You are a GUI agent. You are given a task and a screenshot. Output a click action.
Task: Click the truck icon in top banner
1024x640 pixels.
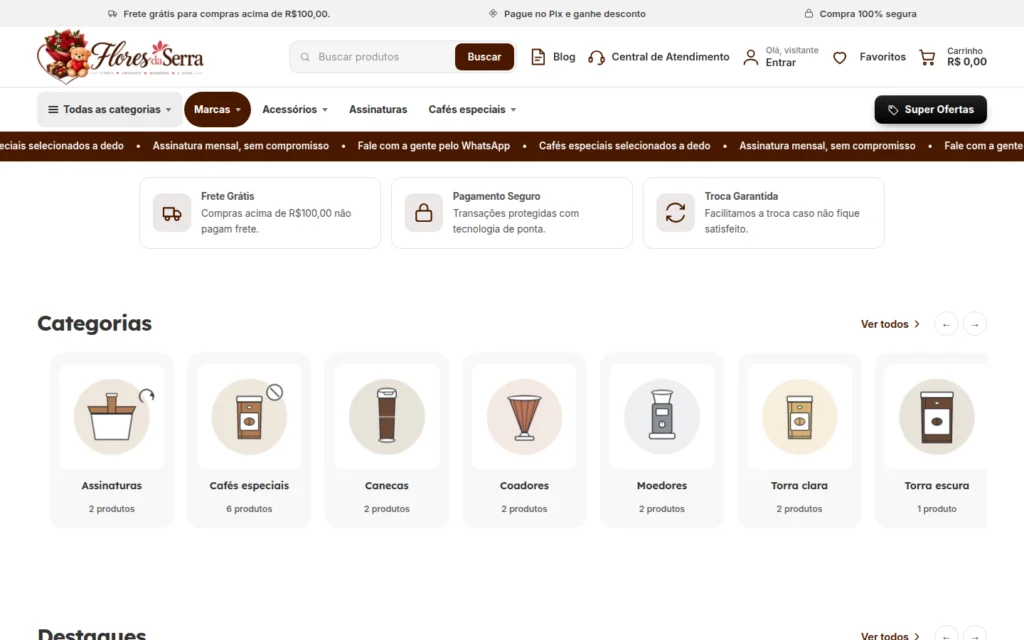click(112, 14)
